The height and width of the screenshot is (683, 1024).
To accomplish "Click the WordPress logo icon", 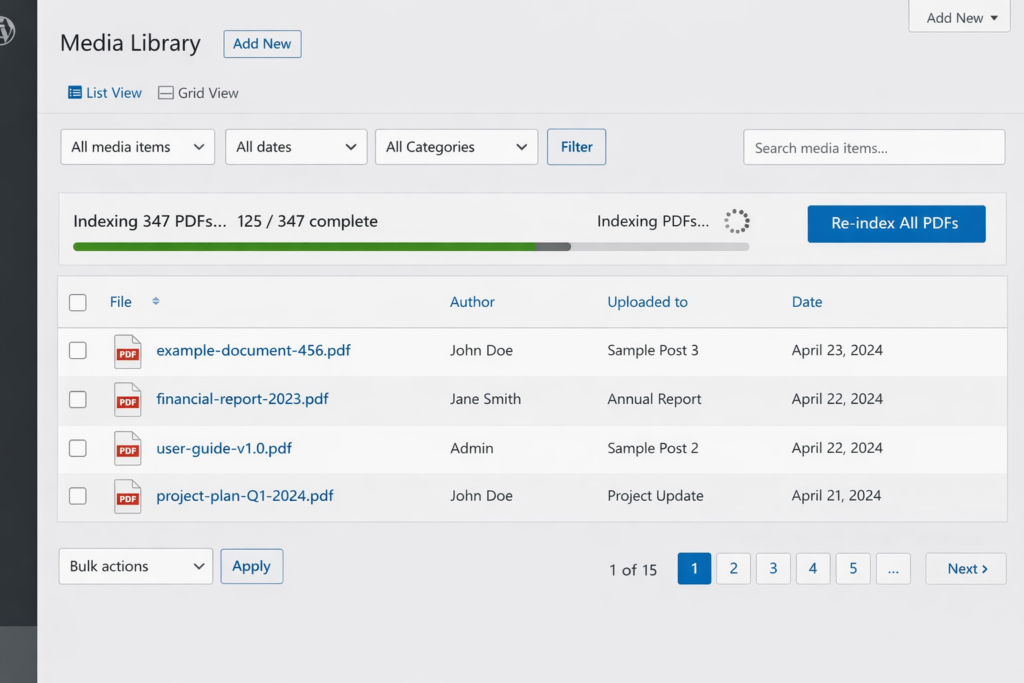I will pyautogui.click(x=6, y=30).
